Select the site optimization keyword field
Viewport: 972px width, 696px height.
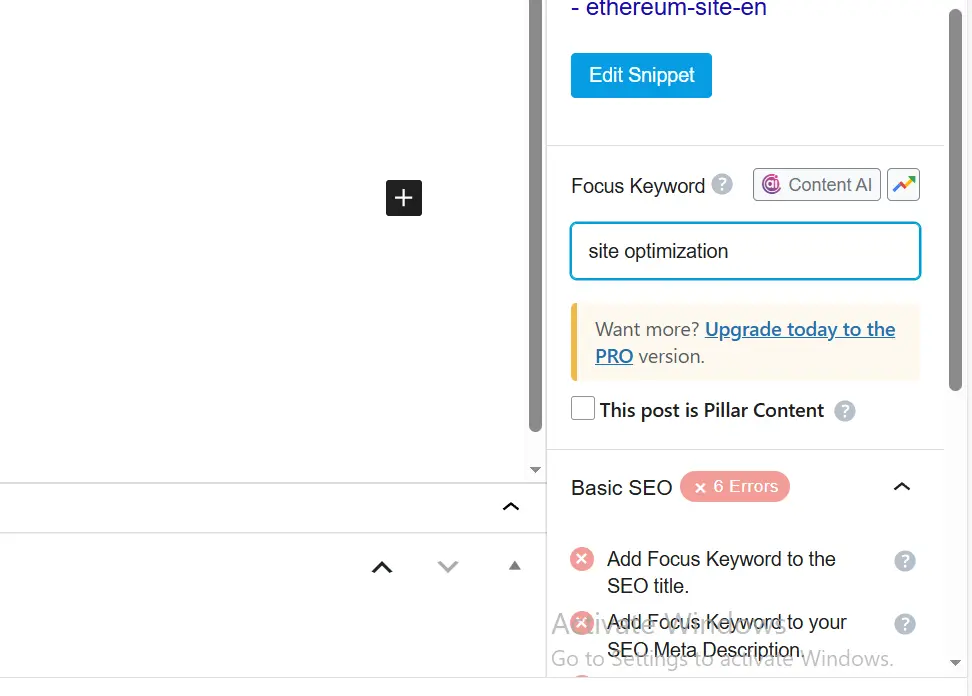[x=744, y=251]
